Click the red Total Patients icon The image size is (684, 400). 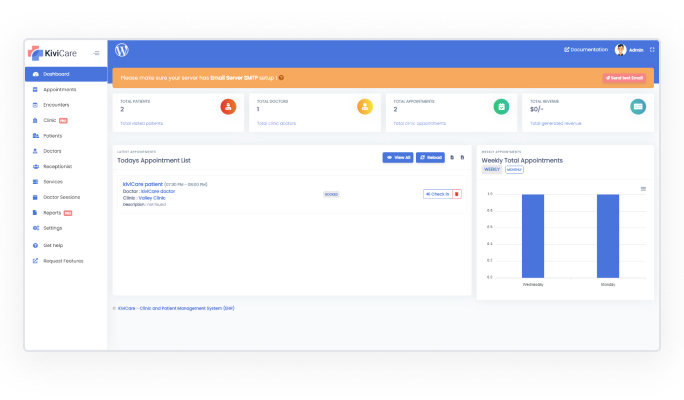point(228,107)
